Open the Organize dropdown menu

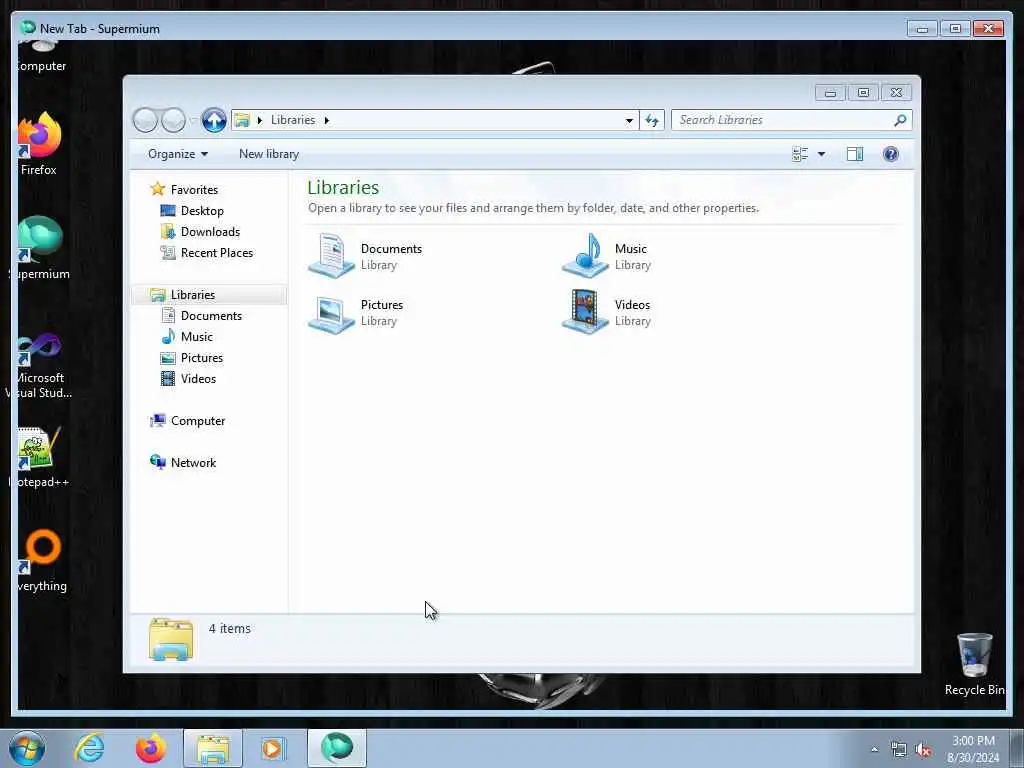[178, 154]
